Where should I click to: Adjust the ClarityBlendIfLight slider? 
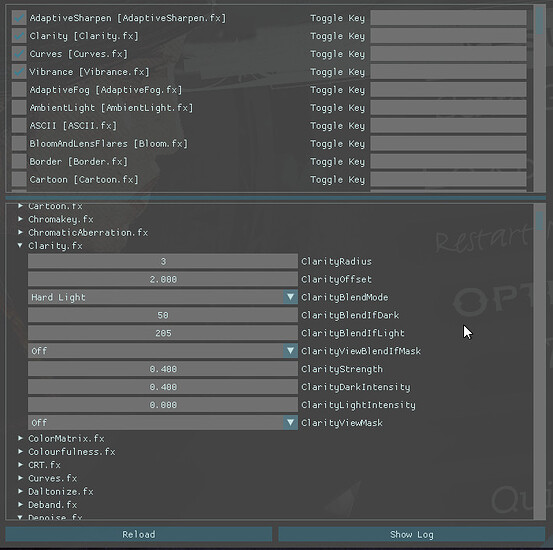coord(163,333)
